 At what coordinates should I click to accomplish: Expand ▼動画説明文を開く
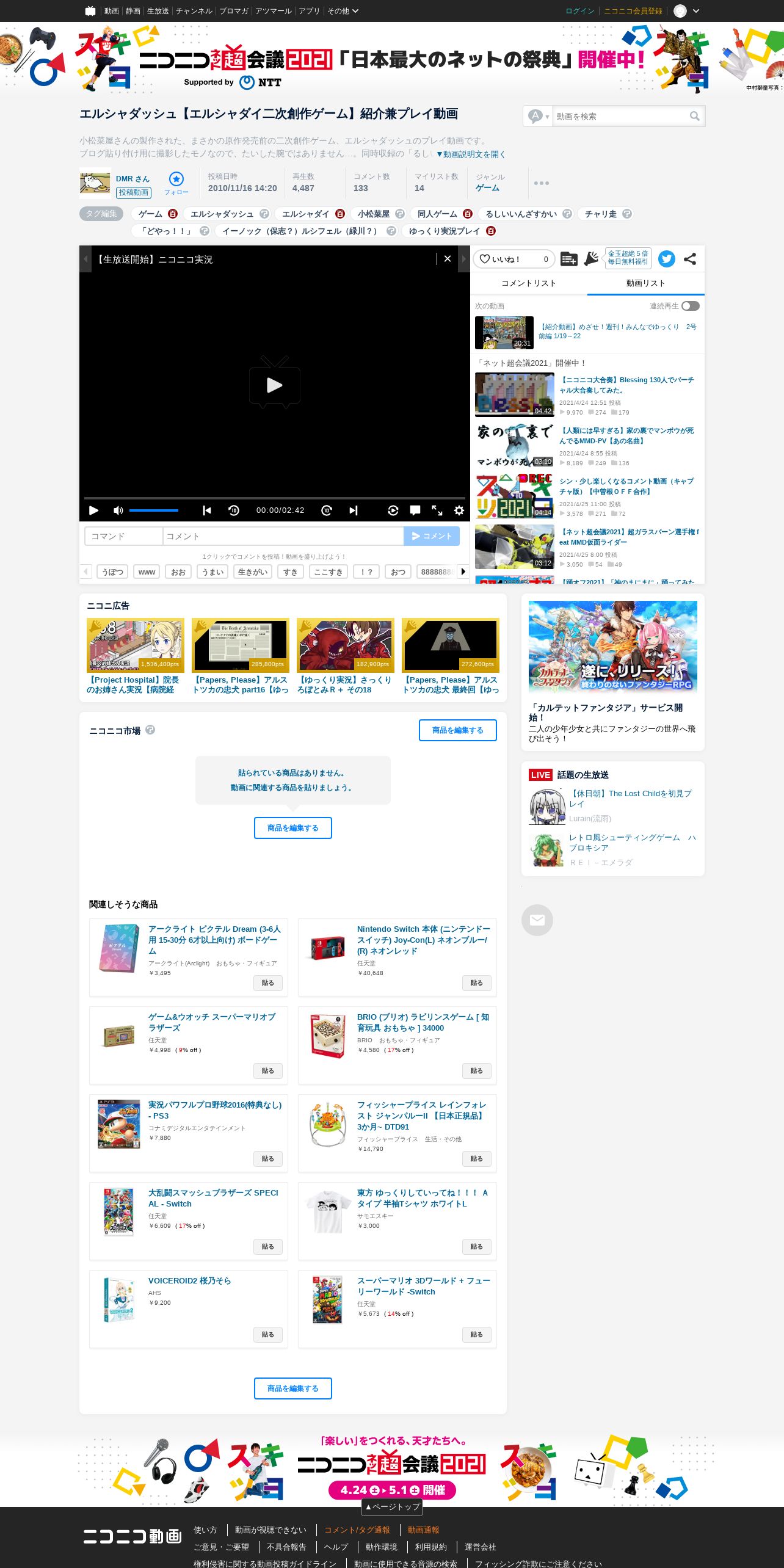[x=471, y=154]
